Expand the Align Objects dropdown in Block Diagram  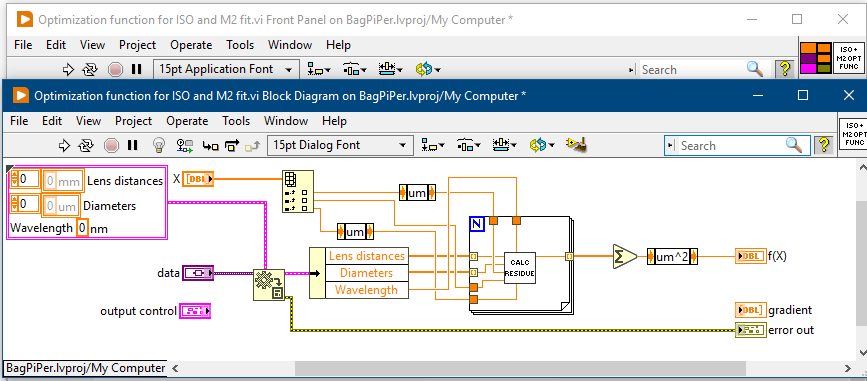tap(431, 145)
